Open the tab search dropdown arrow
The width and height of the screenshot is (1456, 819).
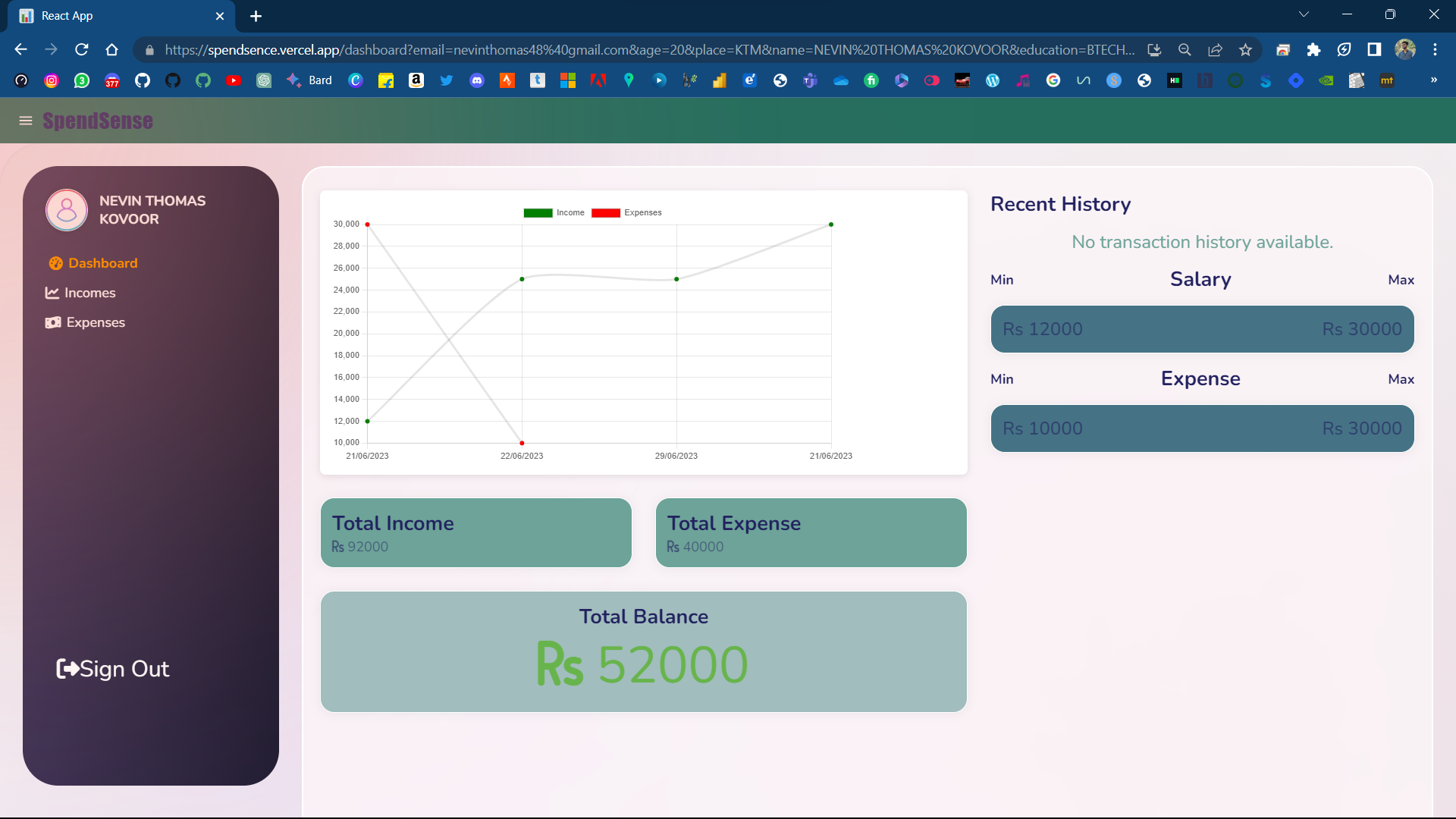coord(1304,14)
